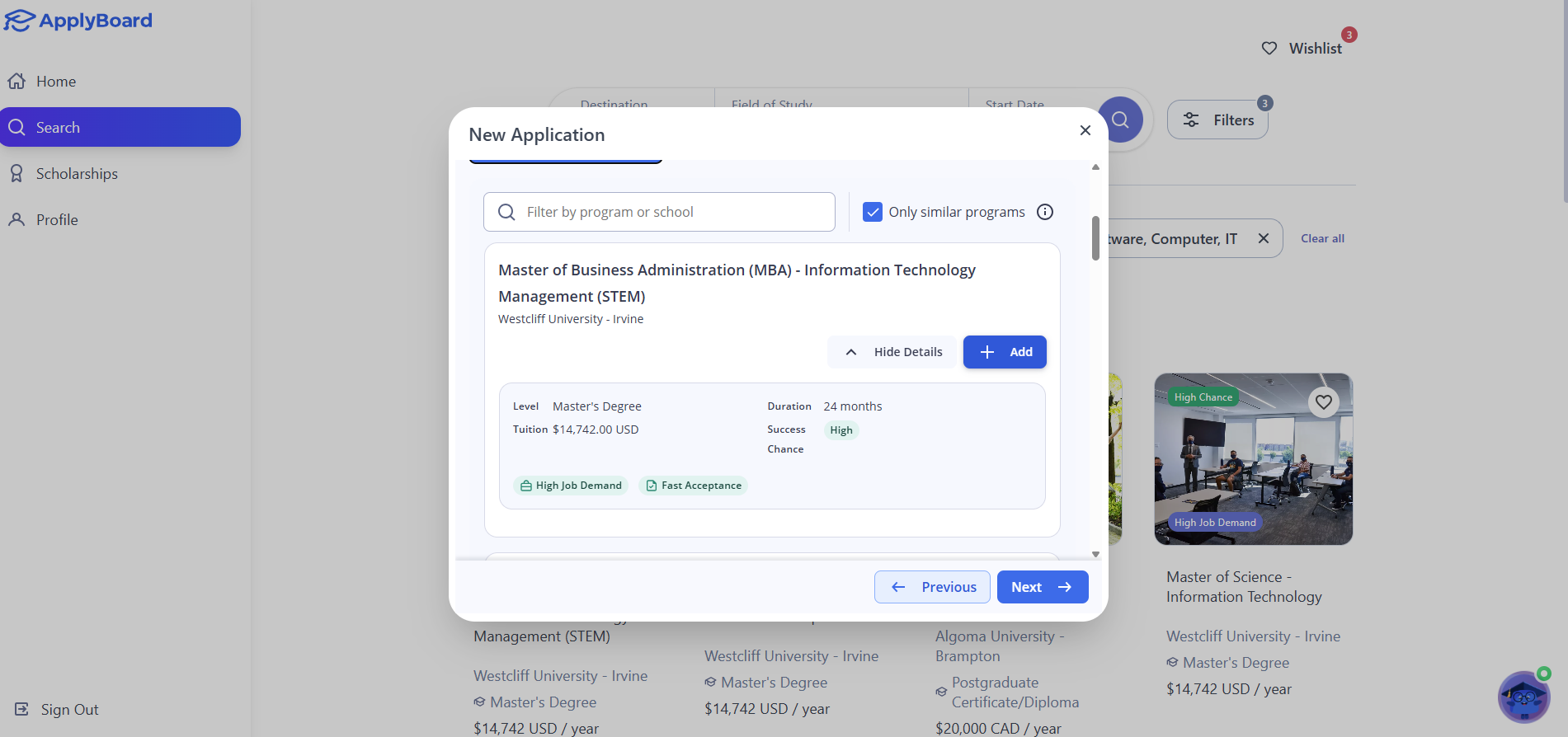Click Westcliff University - Irvine in dialog
This screenshot has height=737, width=1568.
(x=571, y=319)
